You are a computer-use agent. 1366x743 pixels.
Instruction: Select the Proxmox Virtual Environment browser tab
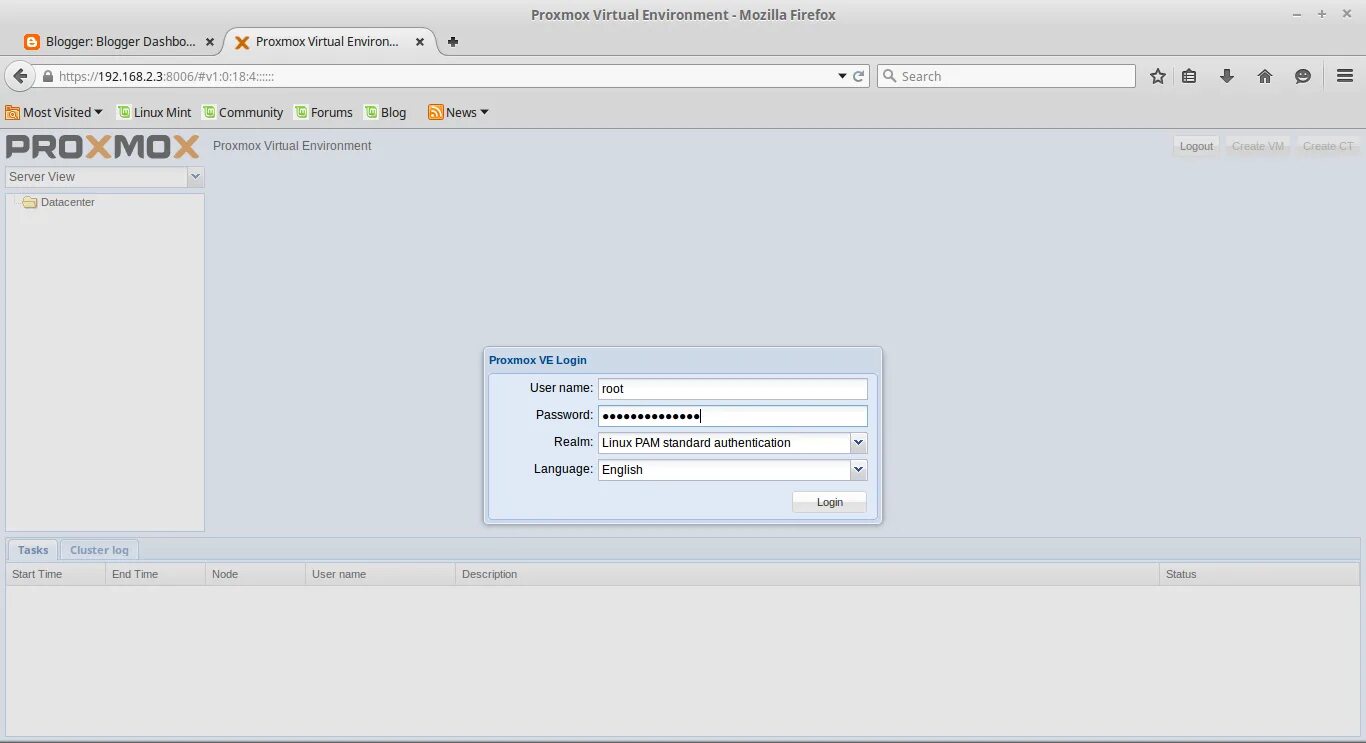(x=329, y=42)
